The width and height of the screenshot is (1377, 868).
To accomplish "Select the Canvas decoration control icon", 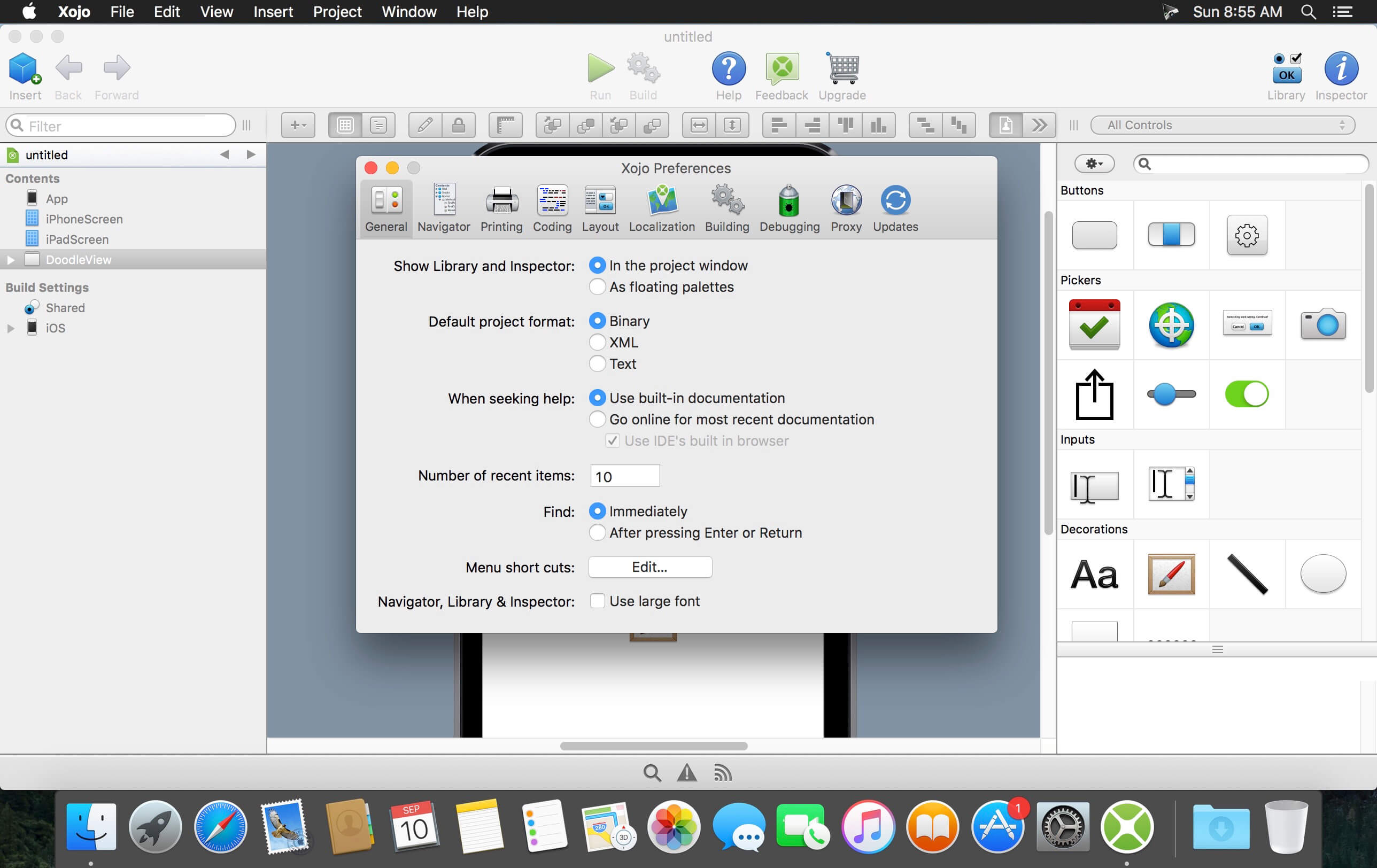I will (1171, 574).
